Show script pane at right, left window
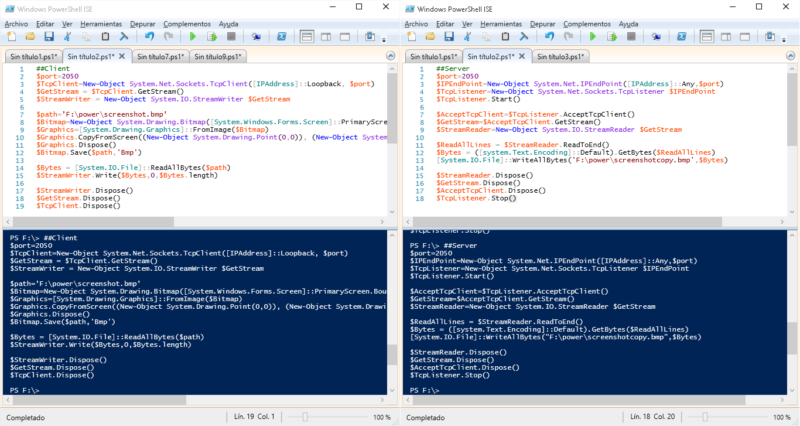Viewport: 800px width, 426px height. click(326, 36)
